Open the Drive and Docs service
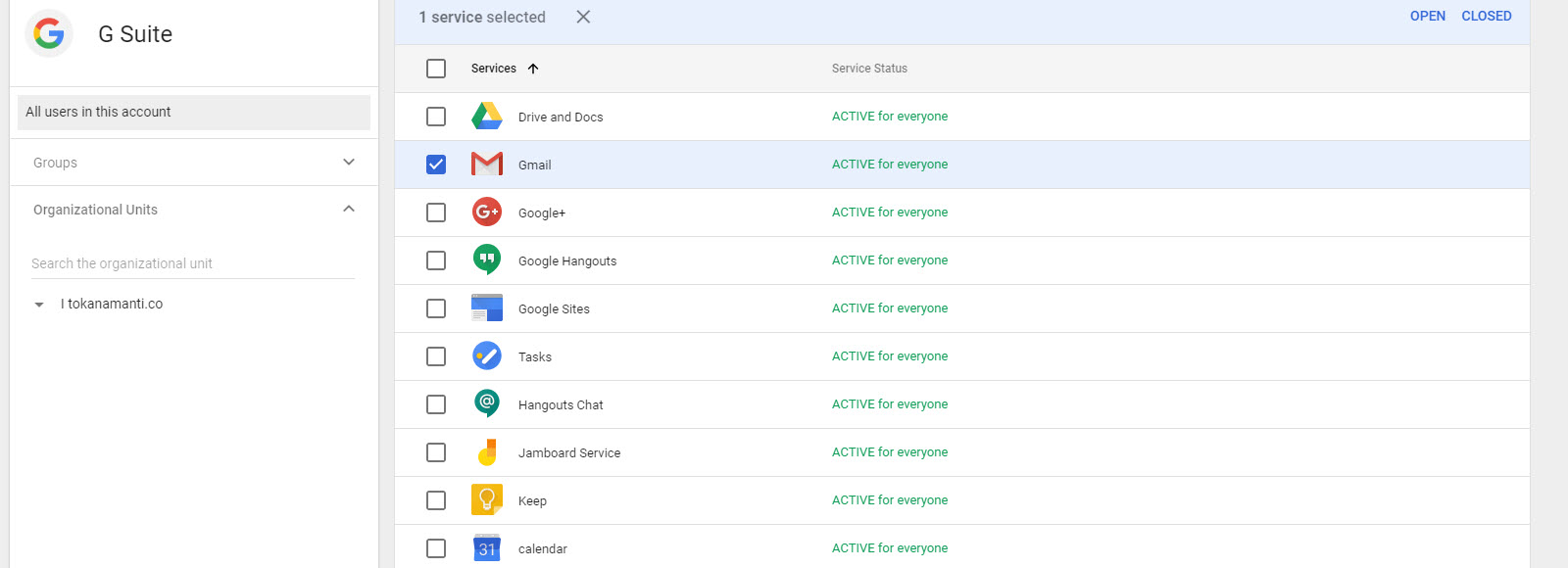Screen dimensions: 1568x568 pyautogui.click(x=561, y=118)
